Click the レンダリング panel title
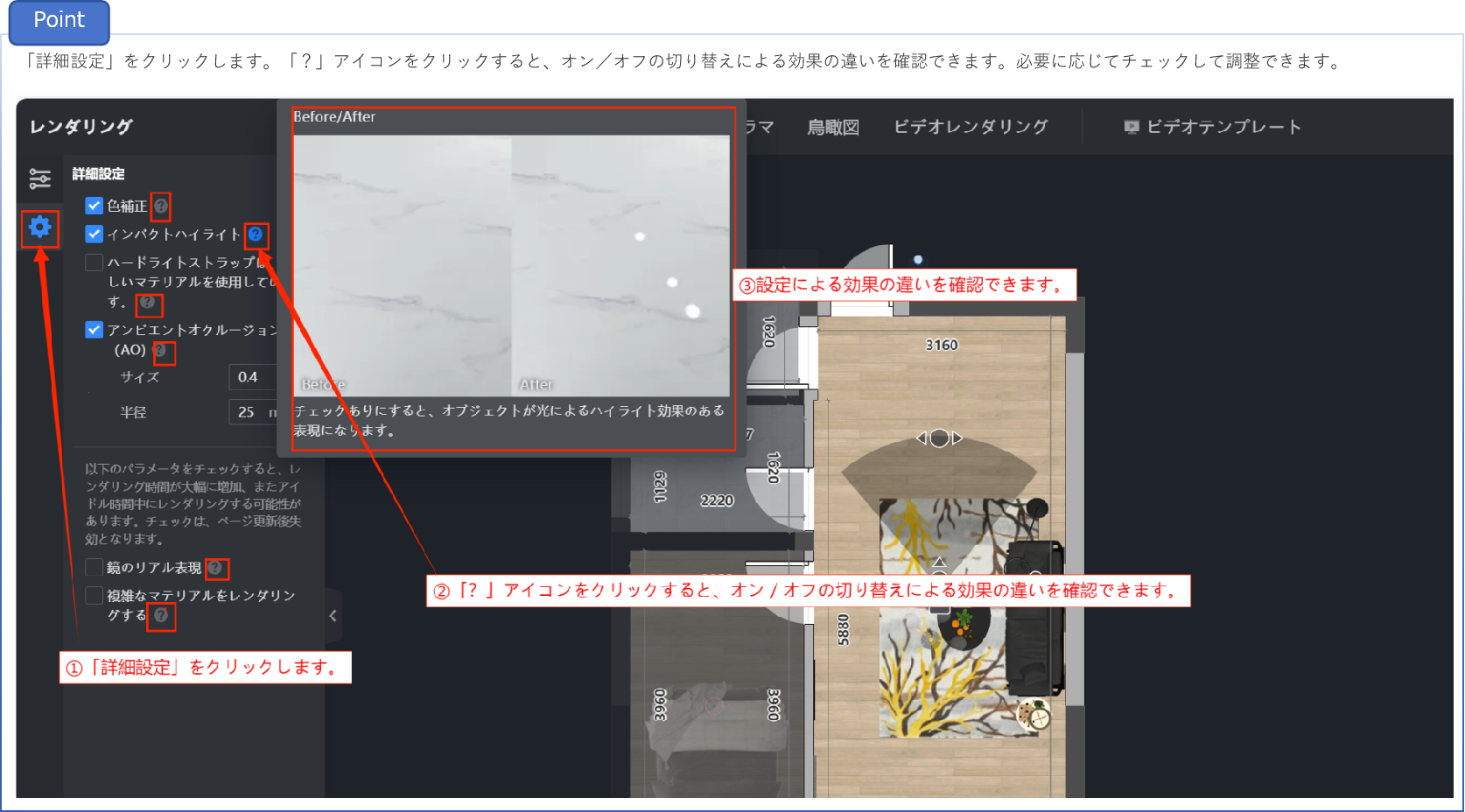 [81, 127]
